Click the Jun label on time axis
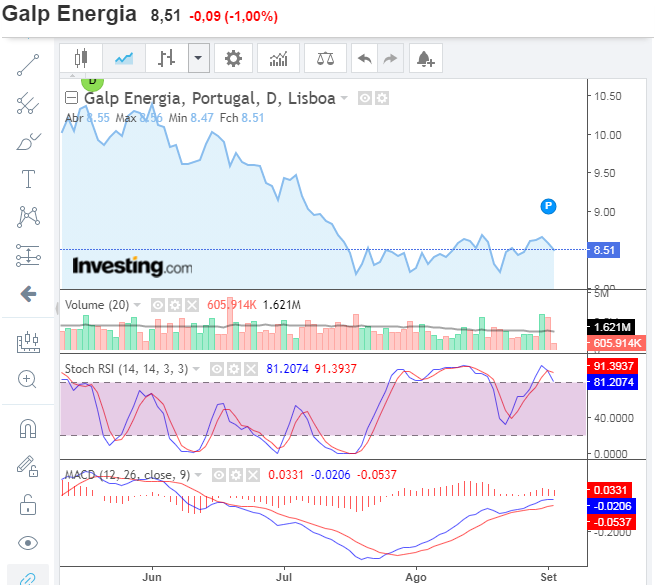655x585 pixels. [152, 577]
